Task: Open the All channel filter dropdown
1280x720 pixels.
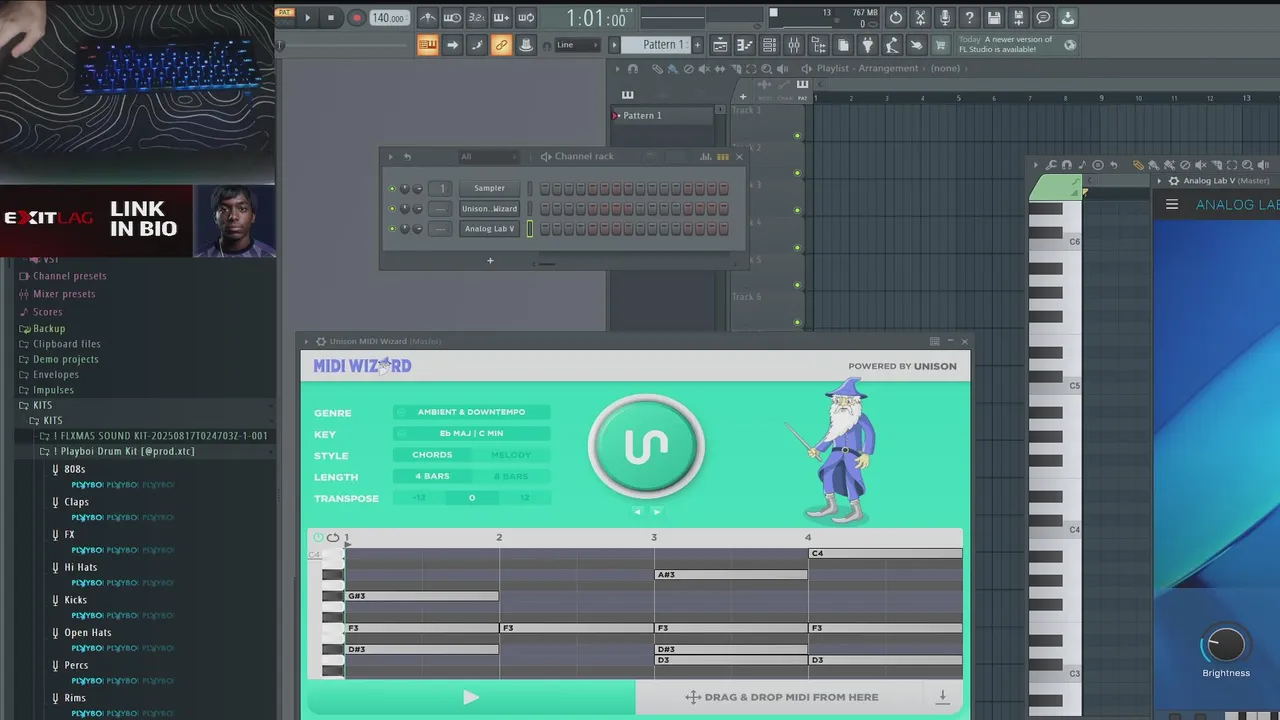Action: [488, 157]
